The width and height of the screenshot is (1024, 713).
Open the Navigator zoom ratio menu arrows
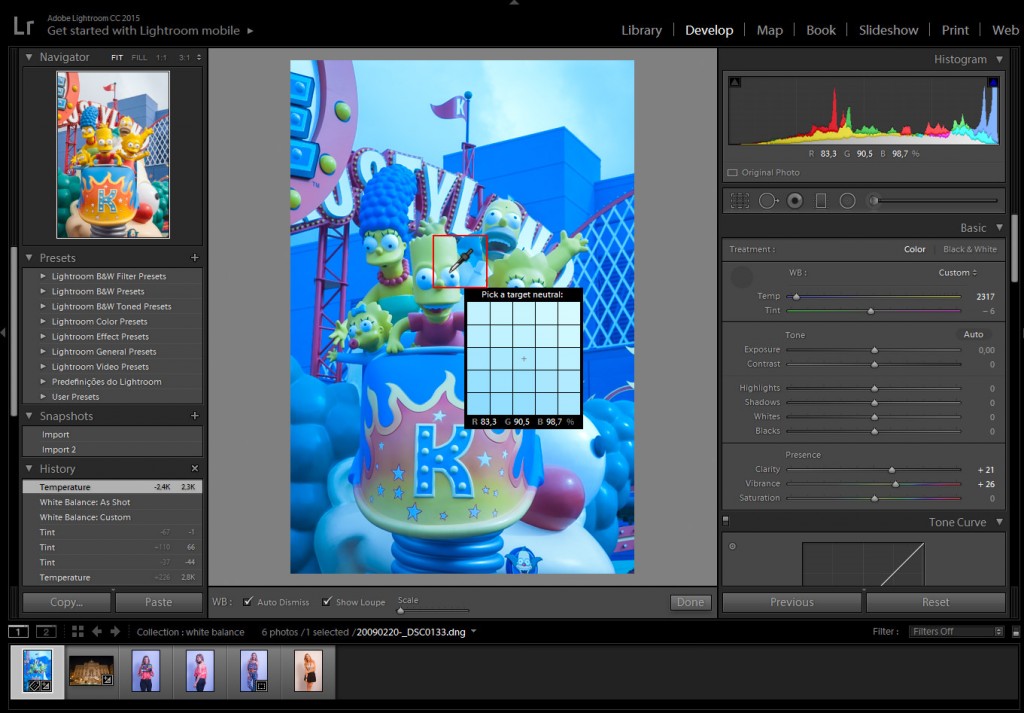199,57
